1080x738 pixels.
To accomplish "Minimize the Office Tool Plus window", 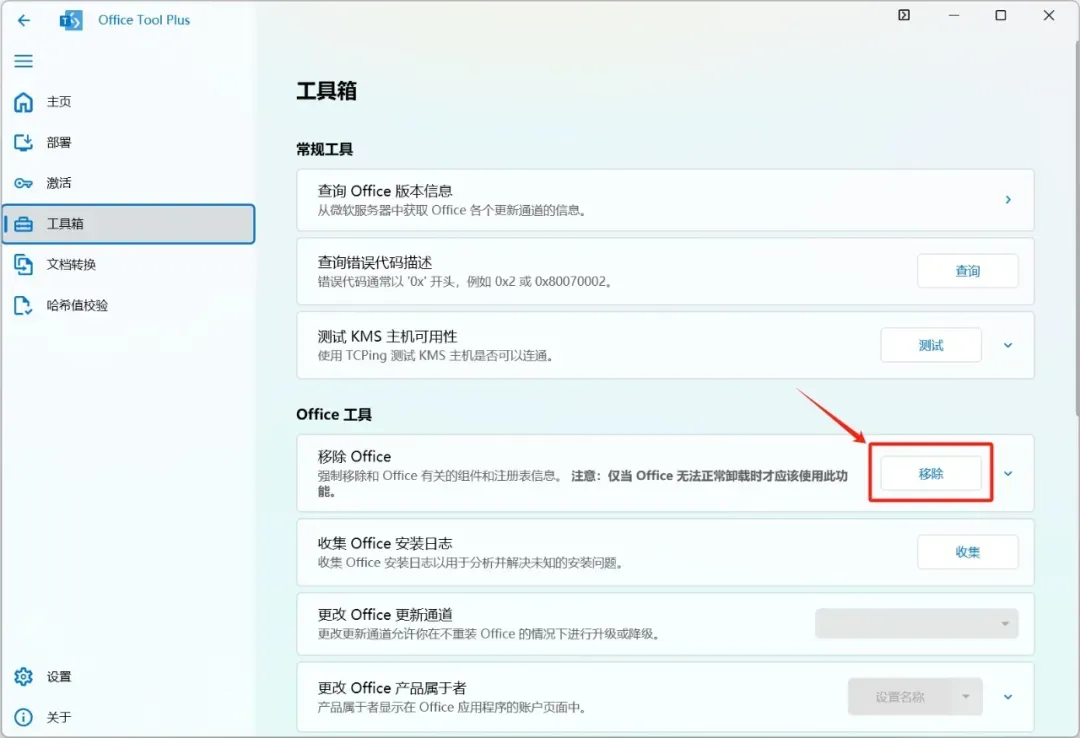I will pos(954,15).
